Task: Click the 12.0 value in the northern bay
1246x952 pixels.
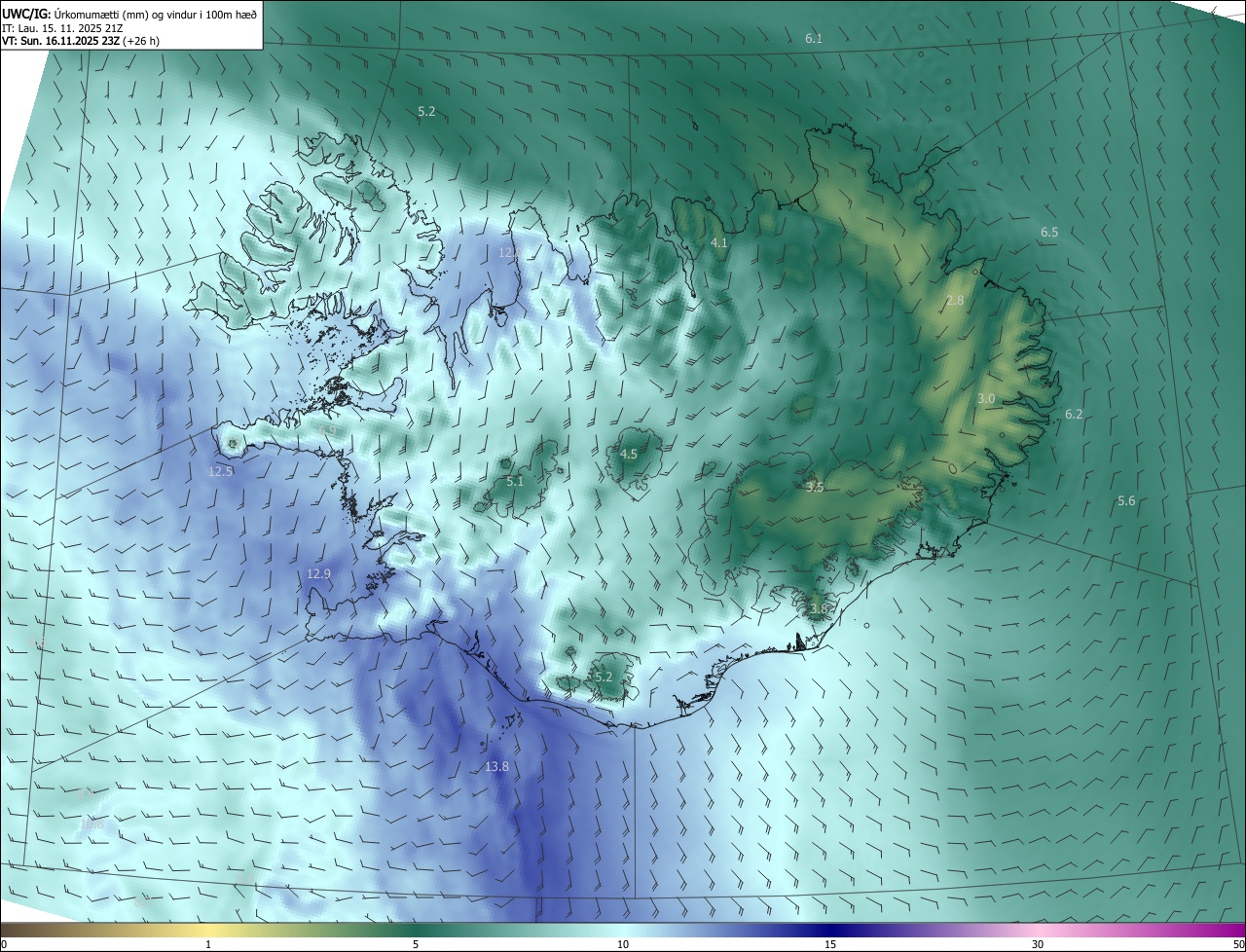Action: click(510, 252)
